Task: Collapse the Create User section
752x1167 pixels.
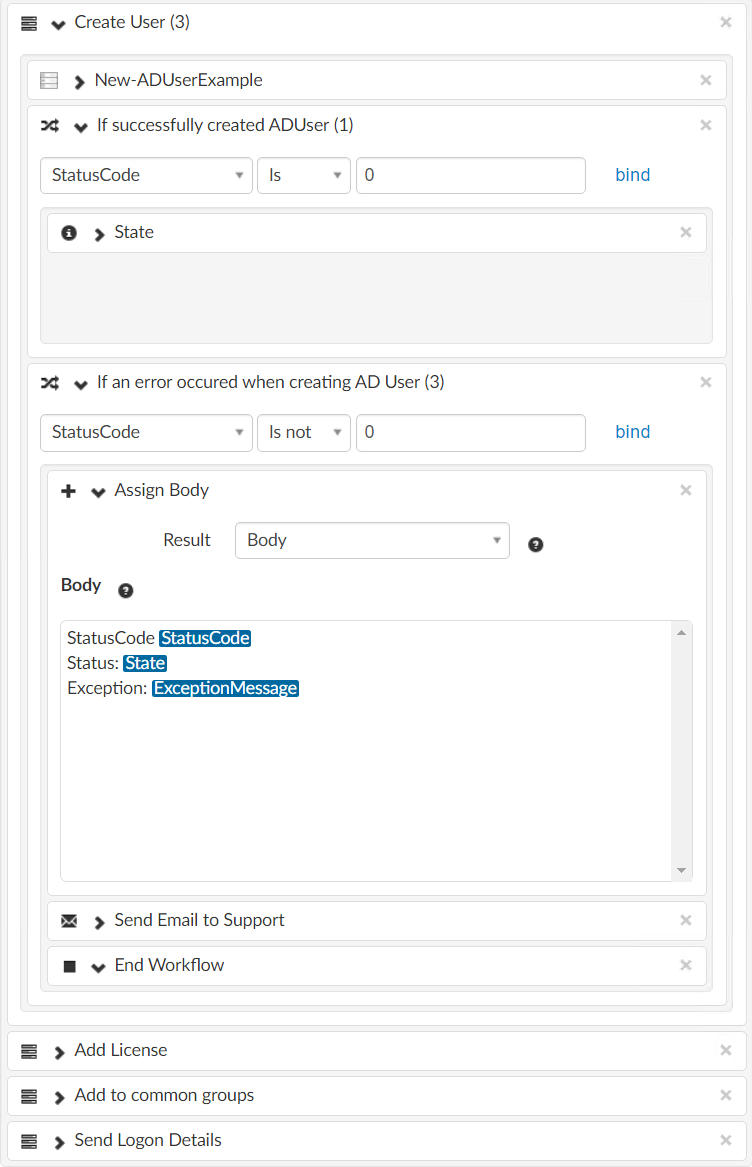Action: coord(58,23)
